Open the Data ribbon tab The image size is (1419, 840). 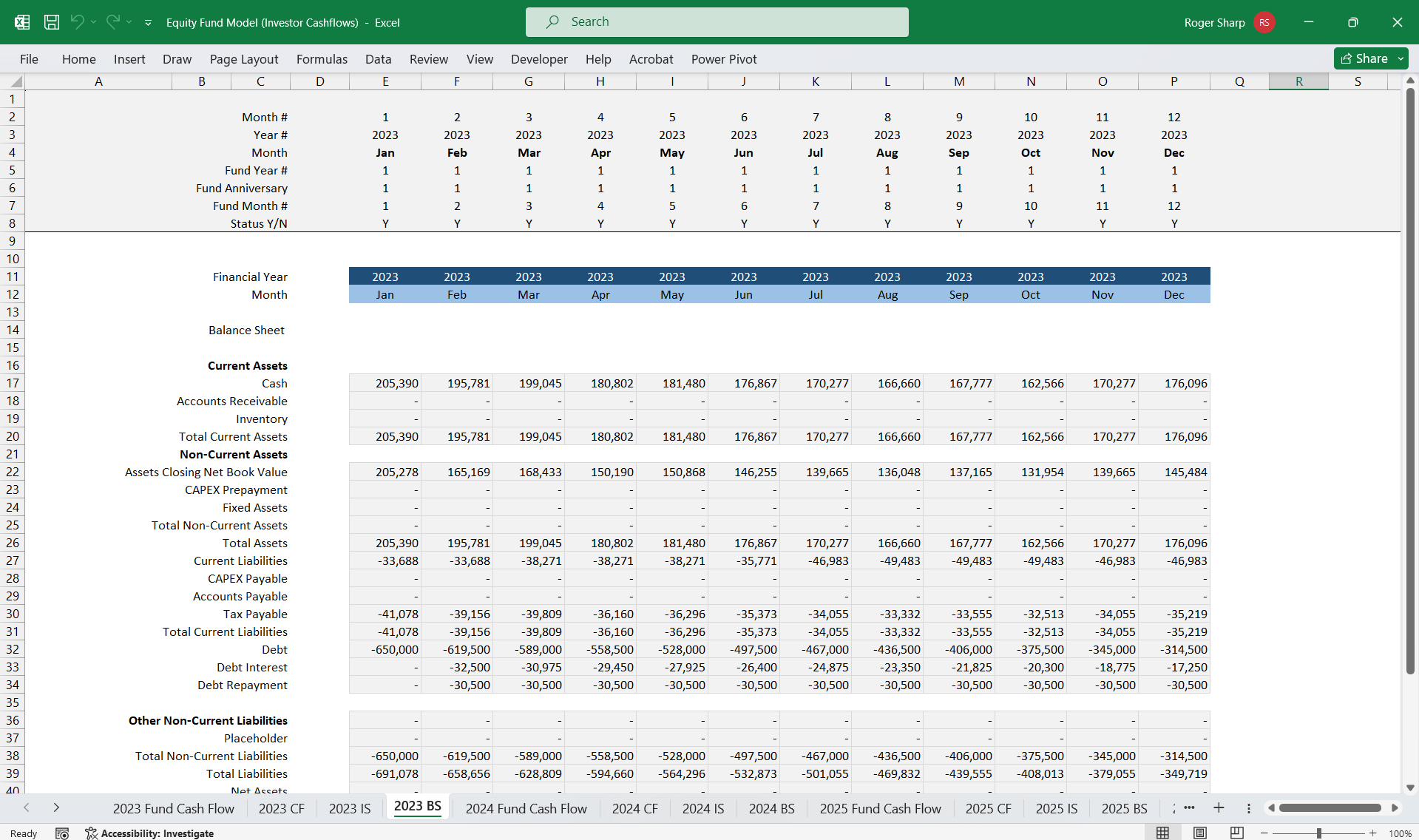click(x=378, y=59)
